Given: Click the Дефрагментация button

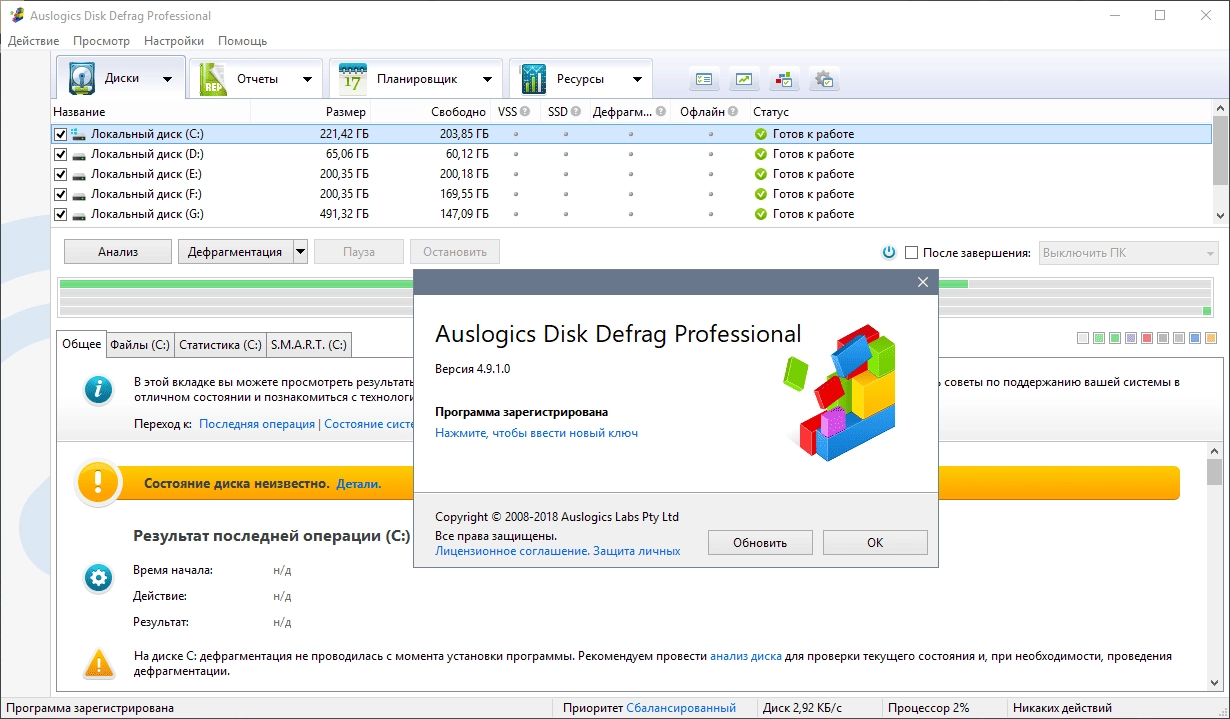Looking at the screenshot, I should 235,252.
